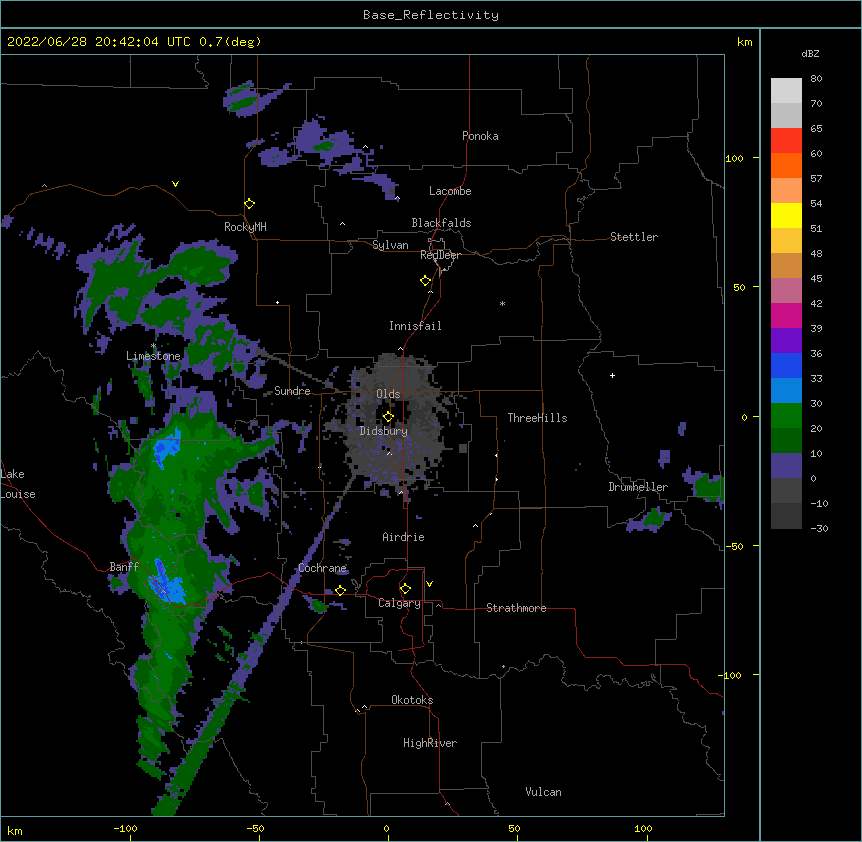Viewport: 862px width, 842px height.
Task: Select the yellow diamond marker above the Calgary label
Action: pyautogui.click(x=405, y=589)
